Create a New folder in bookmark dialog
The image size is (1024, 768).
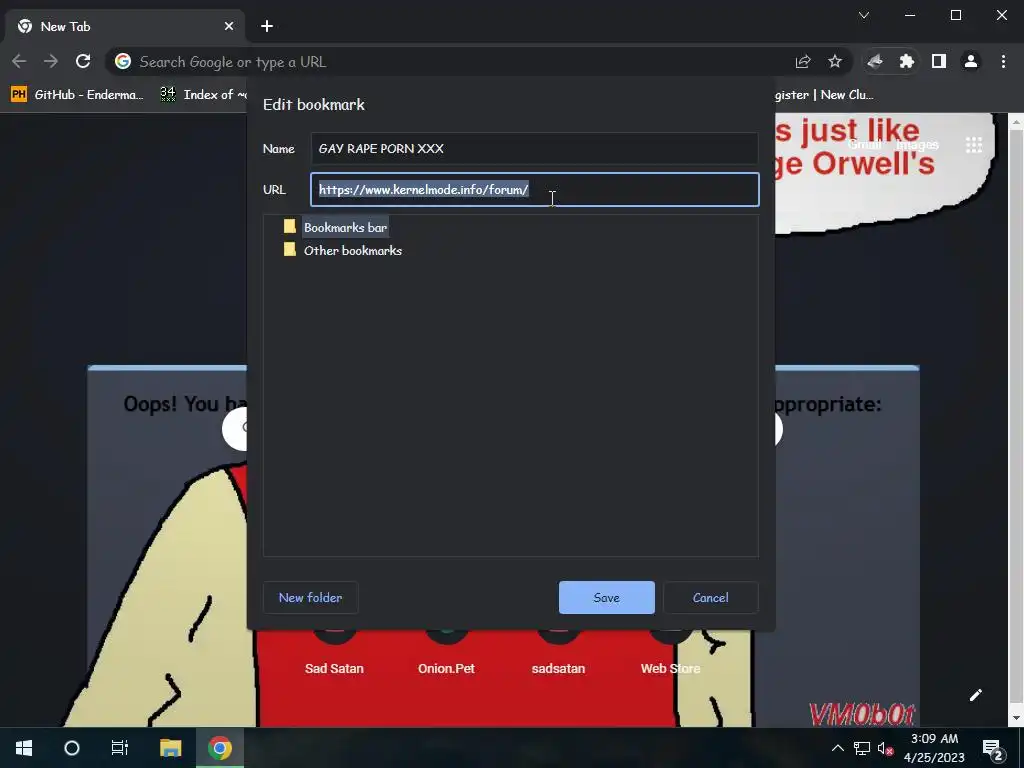(x=310, y=598)
